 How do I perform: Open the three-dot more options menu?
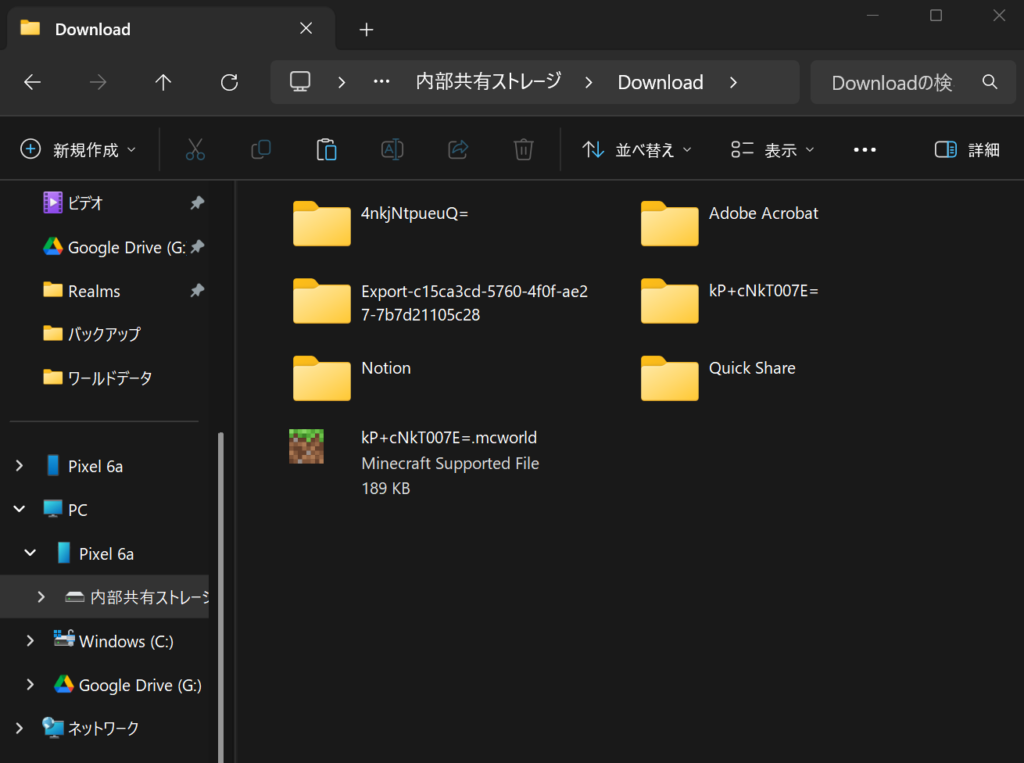(864, 150)
